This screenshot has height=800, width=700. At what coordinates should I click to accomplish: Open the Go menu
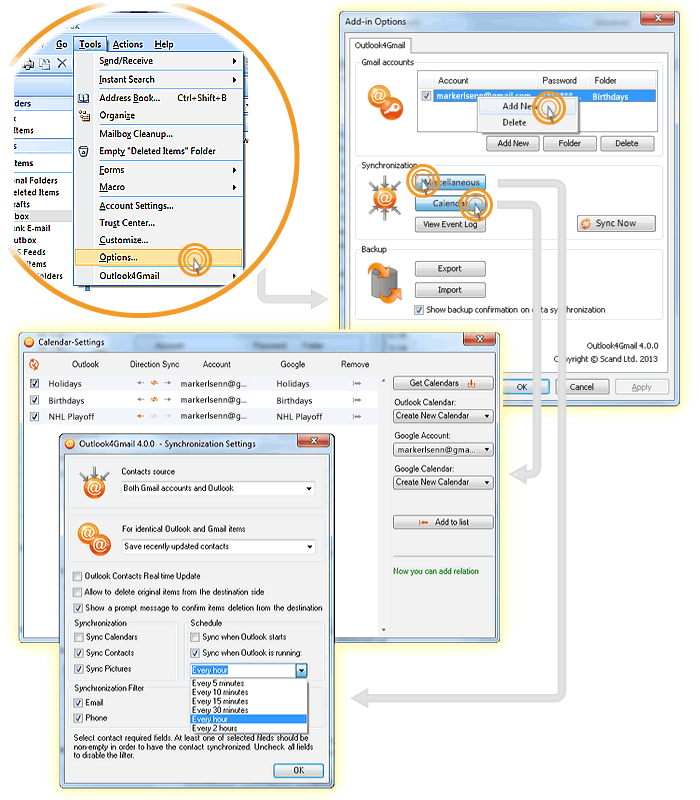[61, 44]
